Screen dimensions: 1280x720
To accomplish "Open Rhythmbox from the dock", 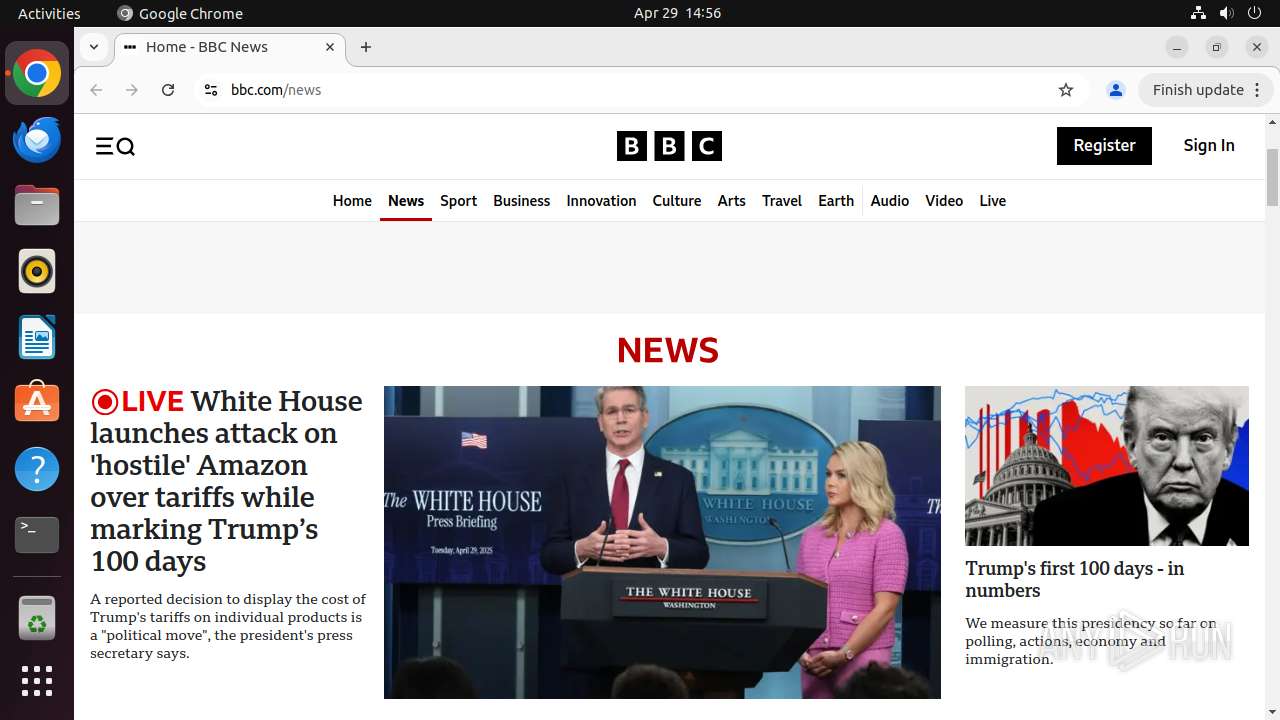I will click(x=37, y=272).
